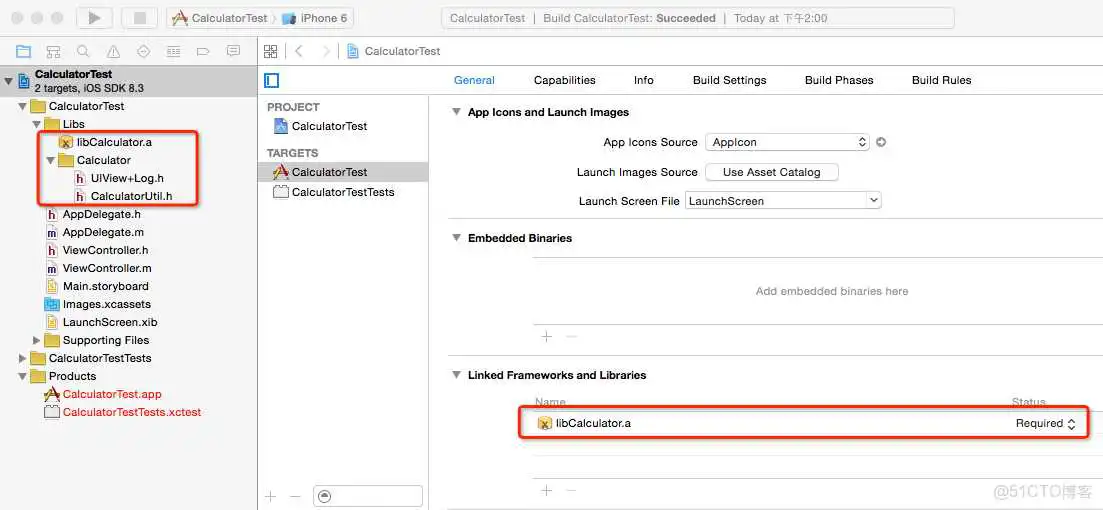Open the Project navigator folder icon

point(23,51)
